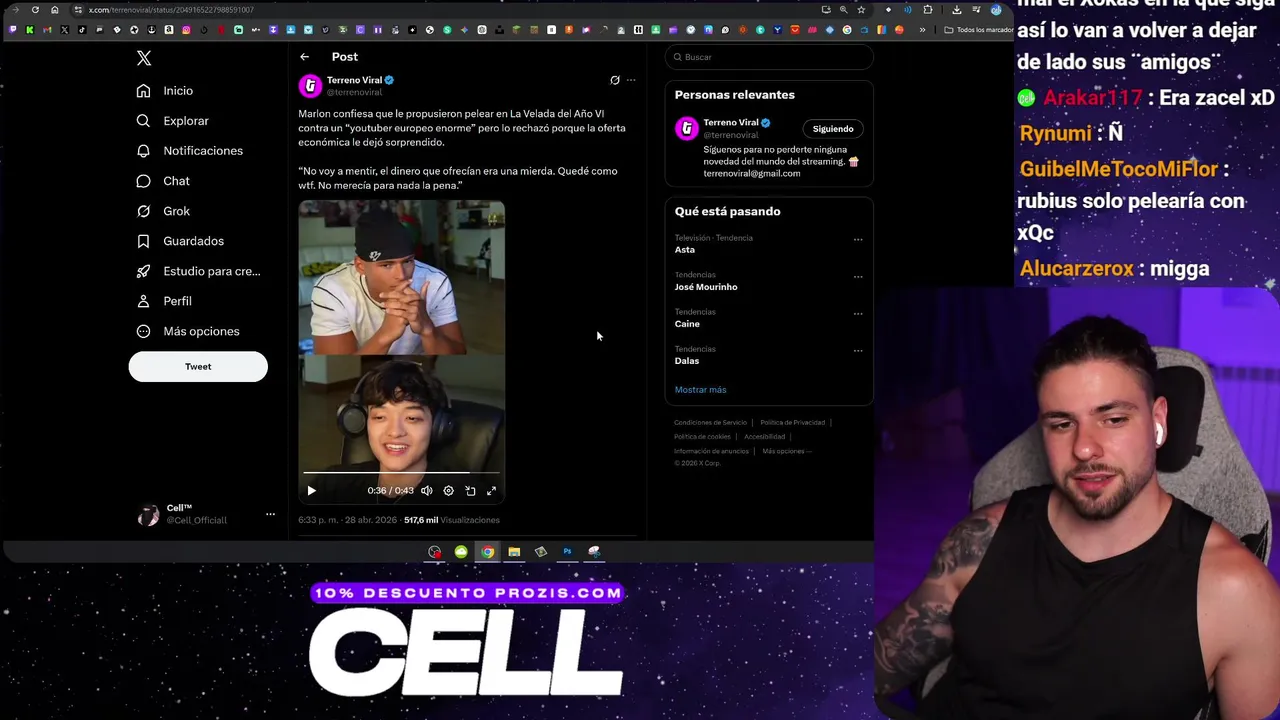Open Todos los marcadores folder
The width and height of the screenshot is (1280, 720).
(x=979, y=30)
